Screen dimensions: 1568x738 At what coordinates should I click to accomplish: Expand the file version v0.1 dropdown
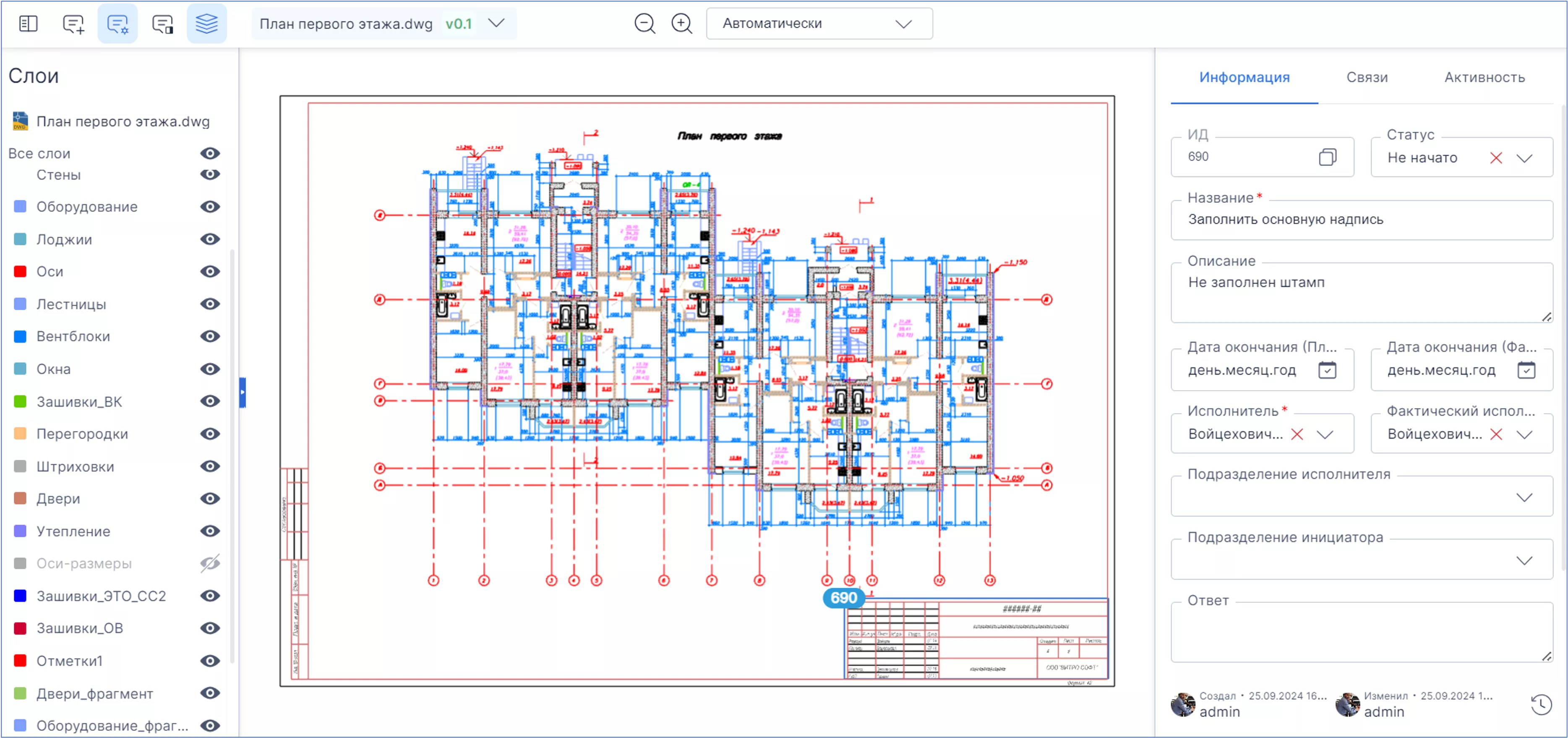click(497, 24)
